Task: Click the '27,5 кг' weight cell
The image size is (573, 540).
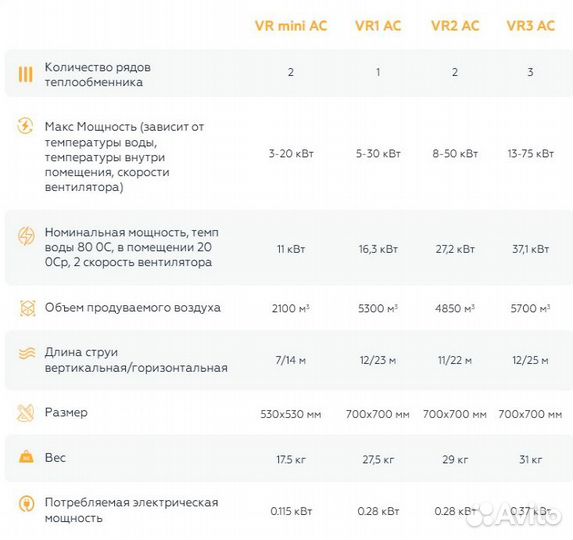Action: [x=378, y=459]
